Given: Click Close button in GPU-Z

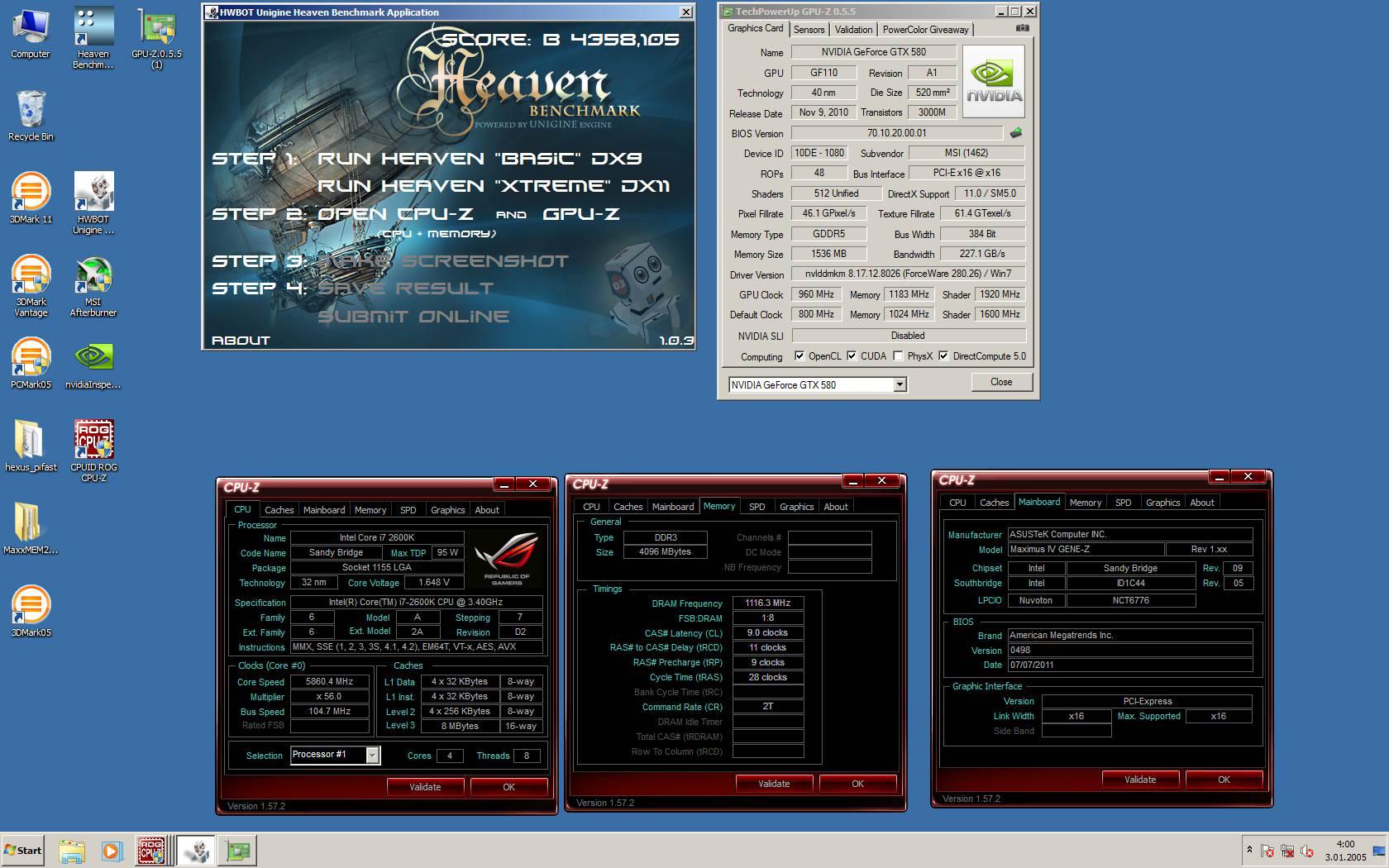Looking at the screenshot, I should (1001, 382).
